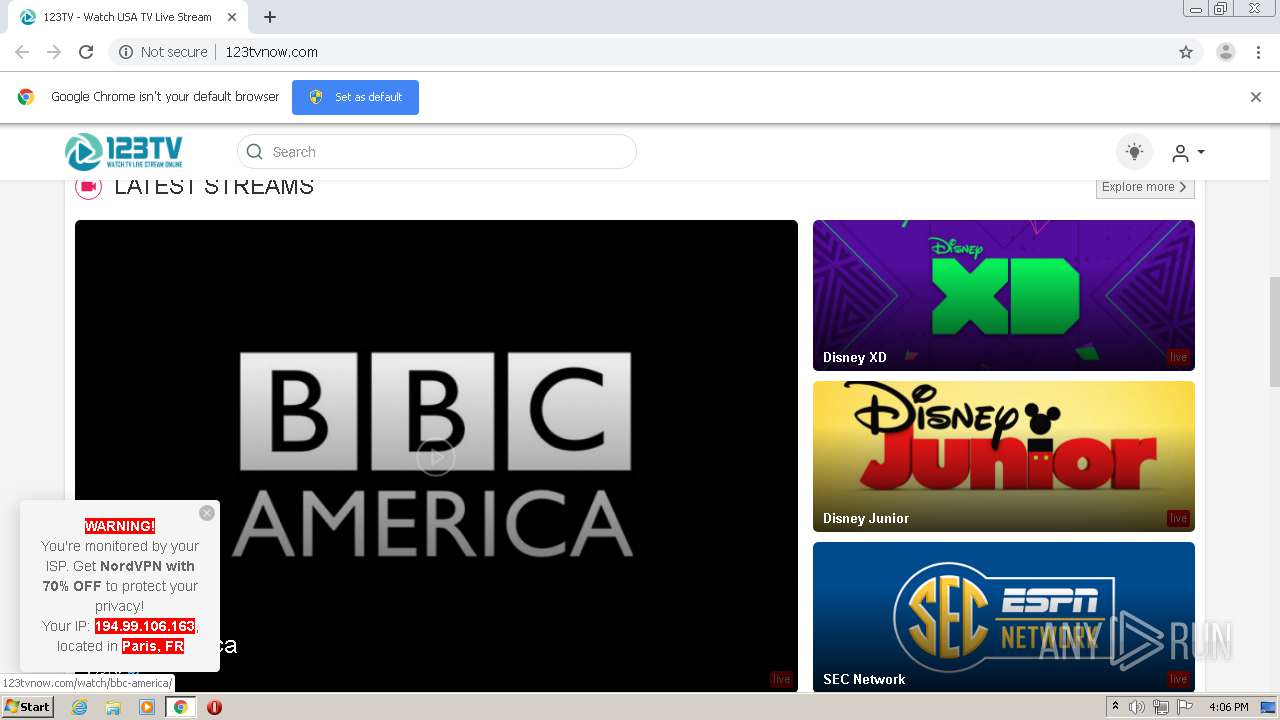Click the live badge on Disney XD
The width and height of the screenshot is (1280, 720).
tap(1178, 357)
